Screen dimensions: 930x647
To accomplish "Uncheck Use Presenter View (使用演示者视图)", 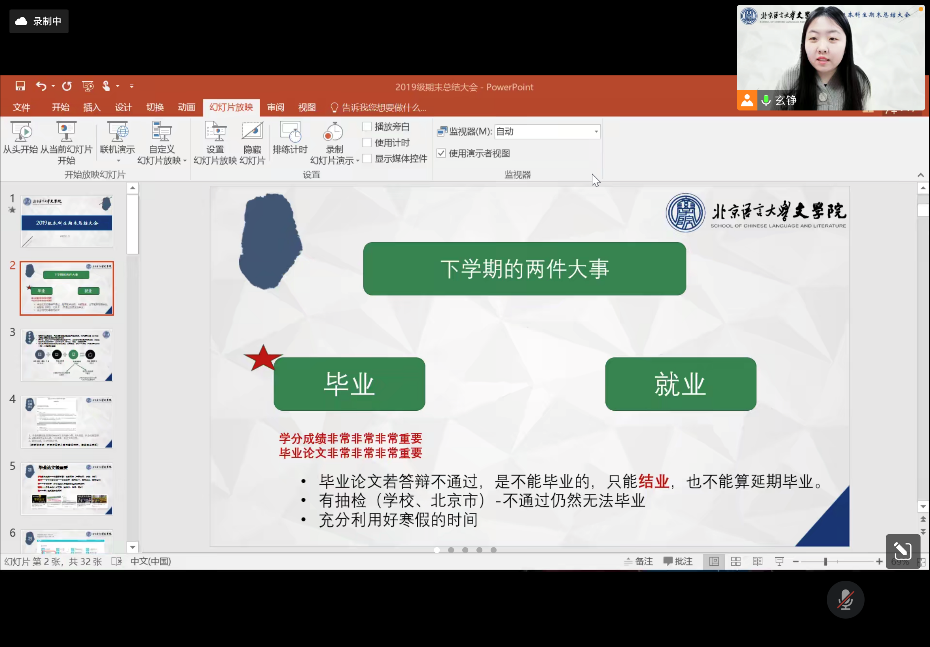I will click(x=441, y=153).
